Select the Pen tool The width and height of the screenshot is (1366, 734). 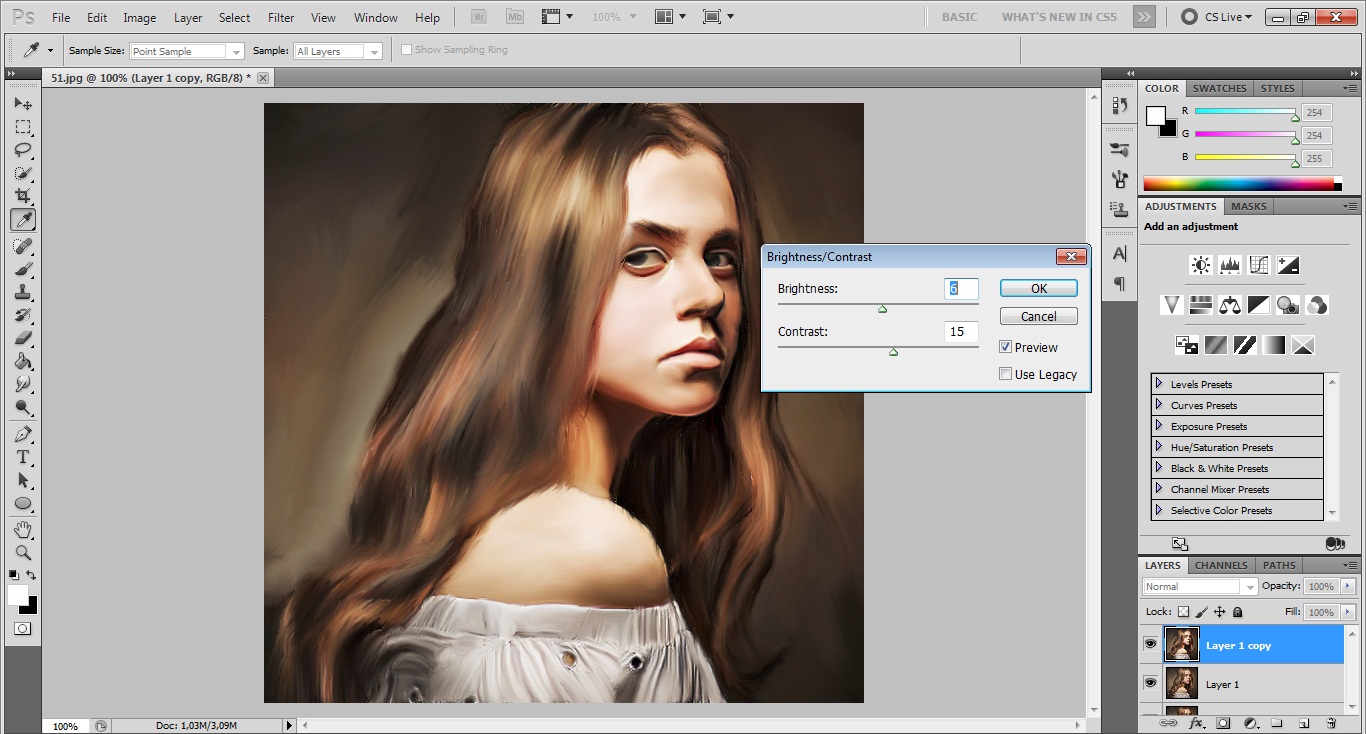pos(22,434)
